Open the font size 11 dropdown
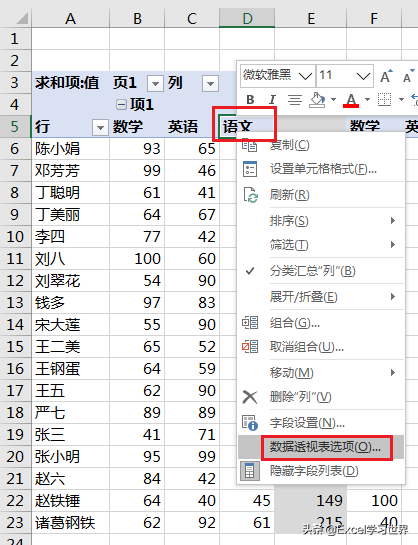 (363, 75)
